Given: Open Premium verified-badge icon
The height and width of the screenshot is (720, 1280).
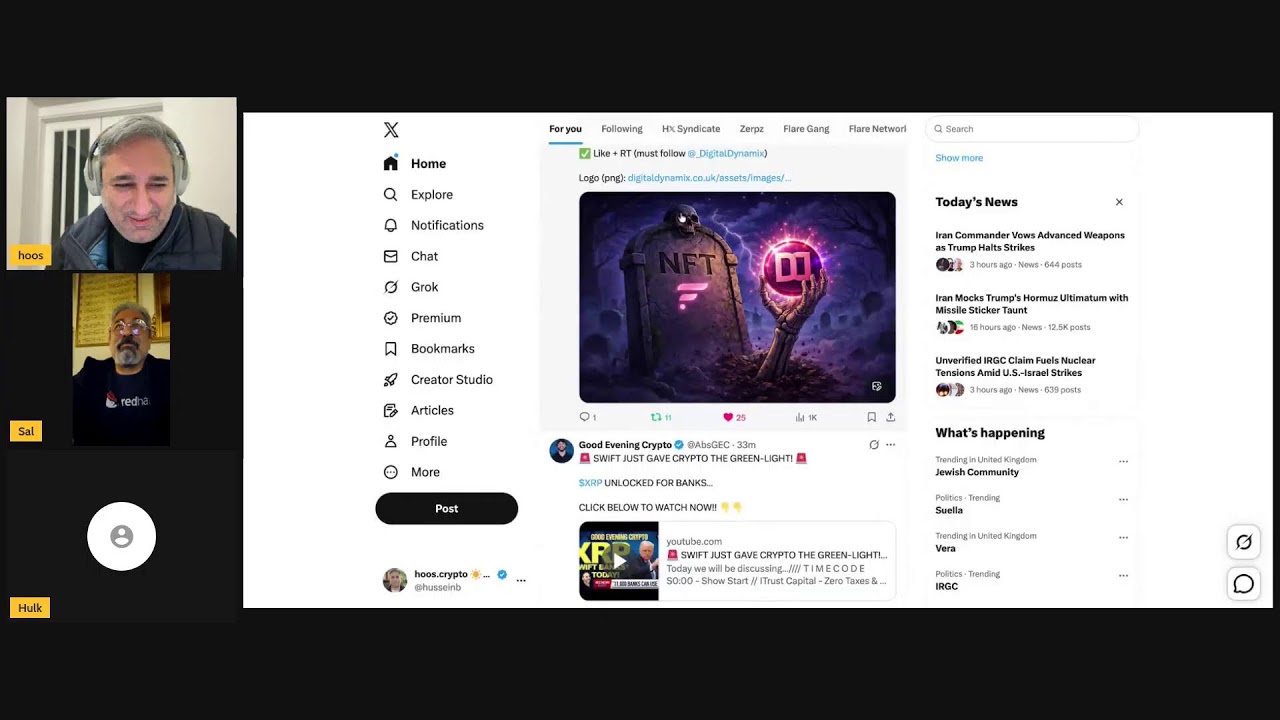Looking at the screenshot, I should 391,318.
